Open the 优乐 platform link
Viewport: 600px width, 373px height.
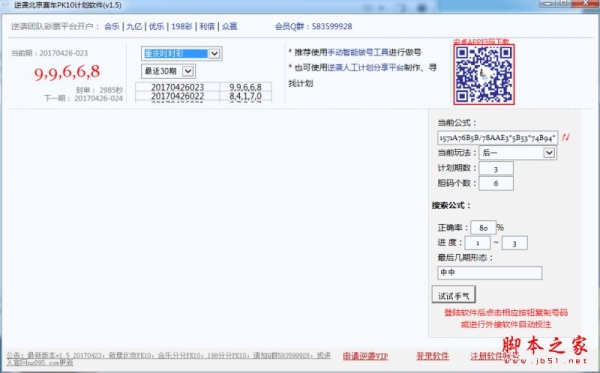click(x=156, y=26)
